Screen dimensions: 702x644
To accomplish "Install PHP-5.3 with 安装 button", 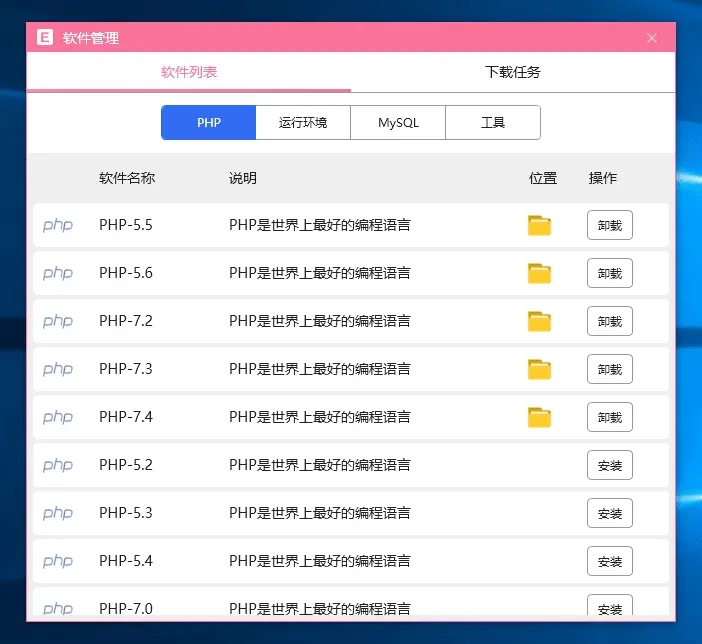I will (610, 513).
